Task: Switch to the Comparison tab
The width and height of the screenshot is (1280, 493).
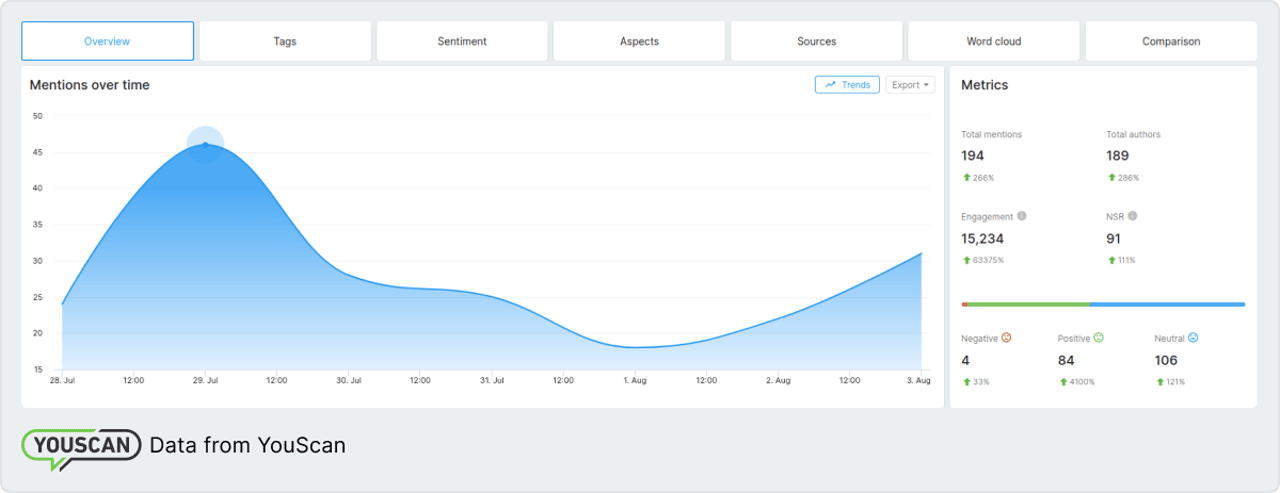Action: [x=1171, y=41]
